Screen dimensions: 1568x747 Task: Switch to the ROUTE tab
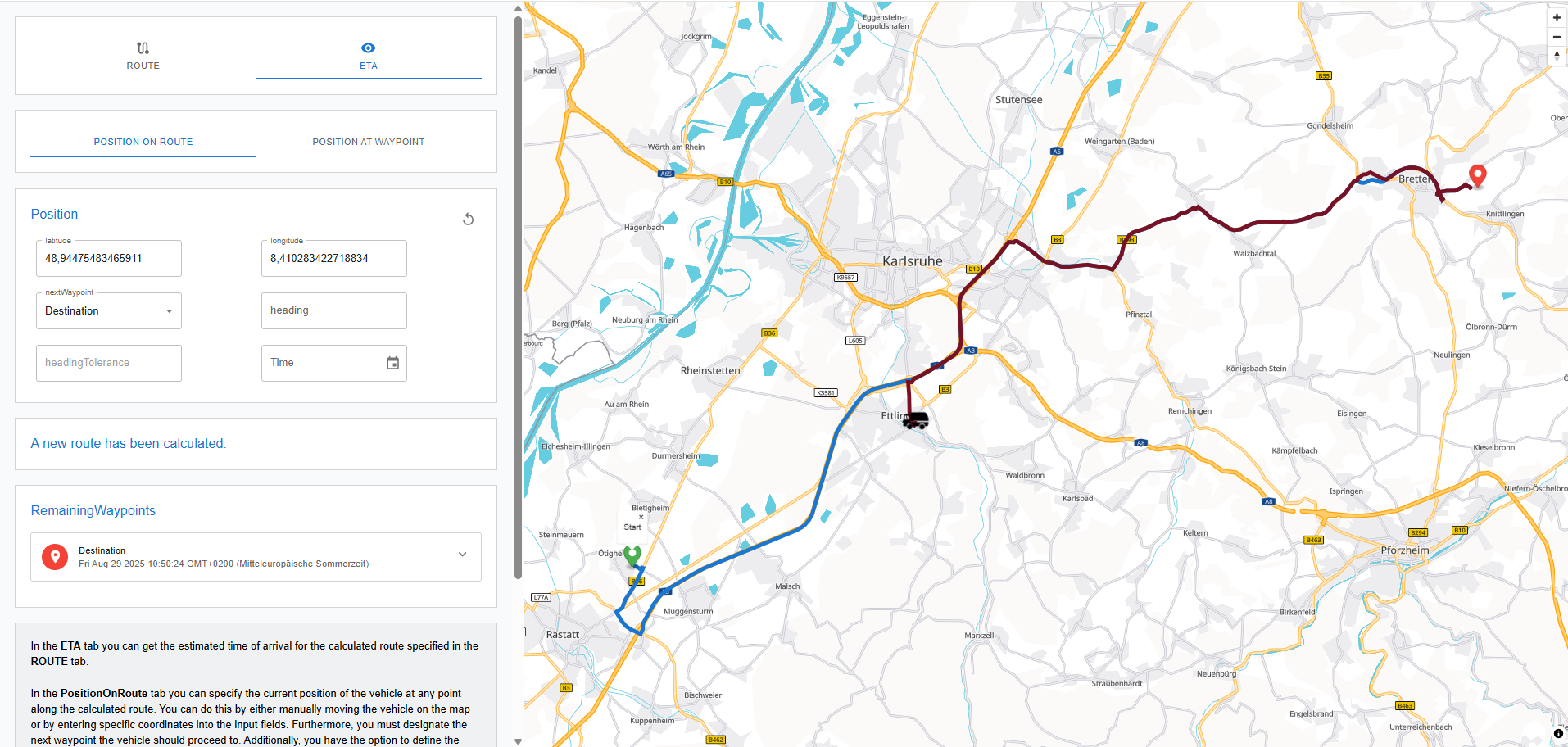(143, 56)
